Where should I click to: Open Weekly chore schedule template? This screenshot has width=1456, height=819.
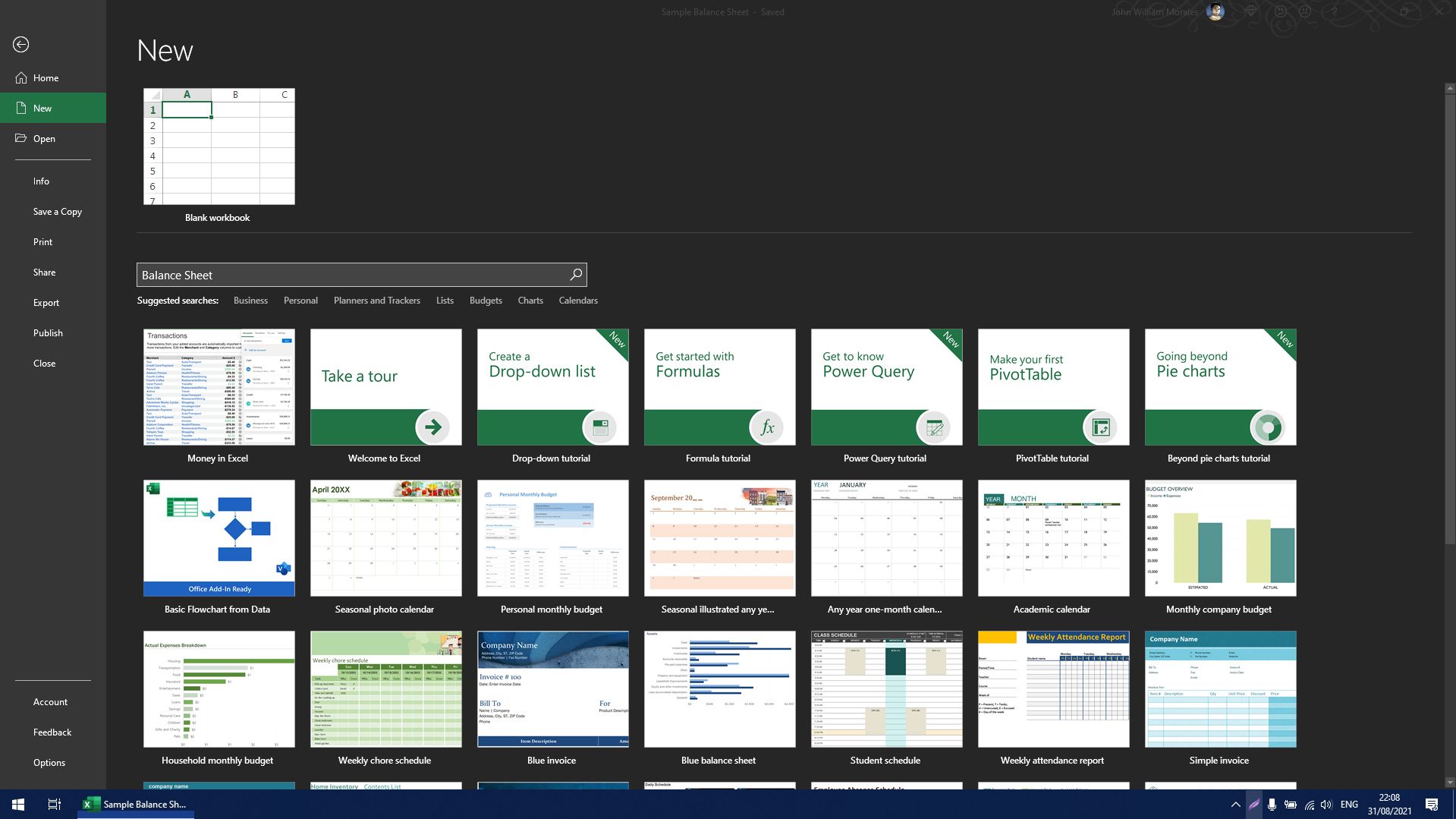click(x=385, y=689)
